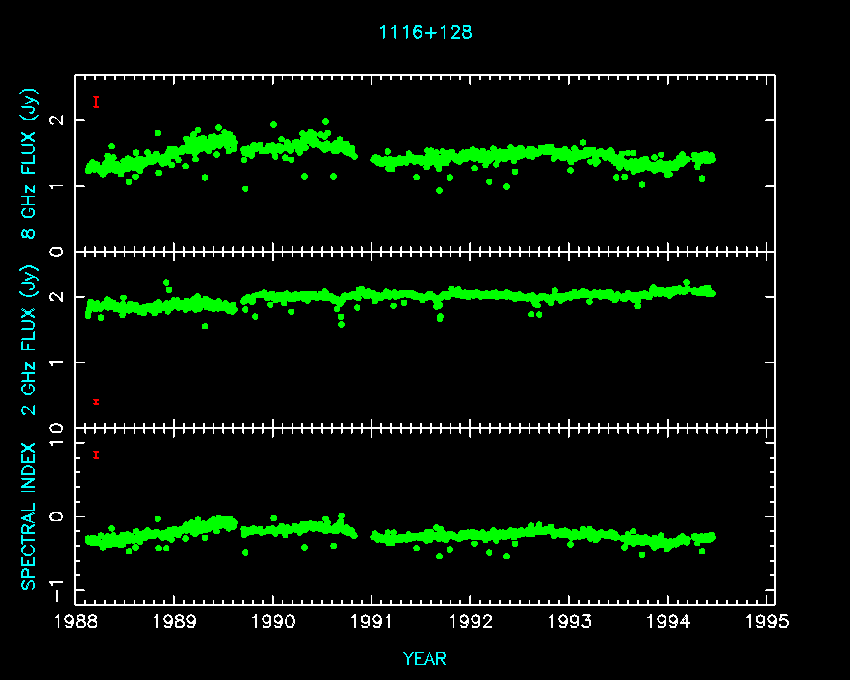Select the SPECTRAL INDEX axis label
Screen dimensions: 850x680
(29, 516)
